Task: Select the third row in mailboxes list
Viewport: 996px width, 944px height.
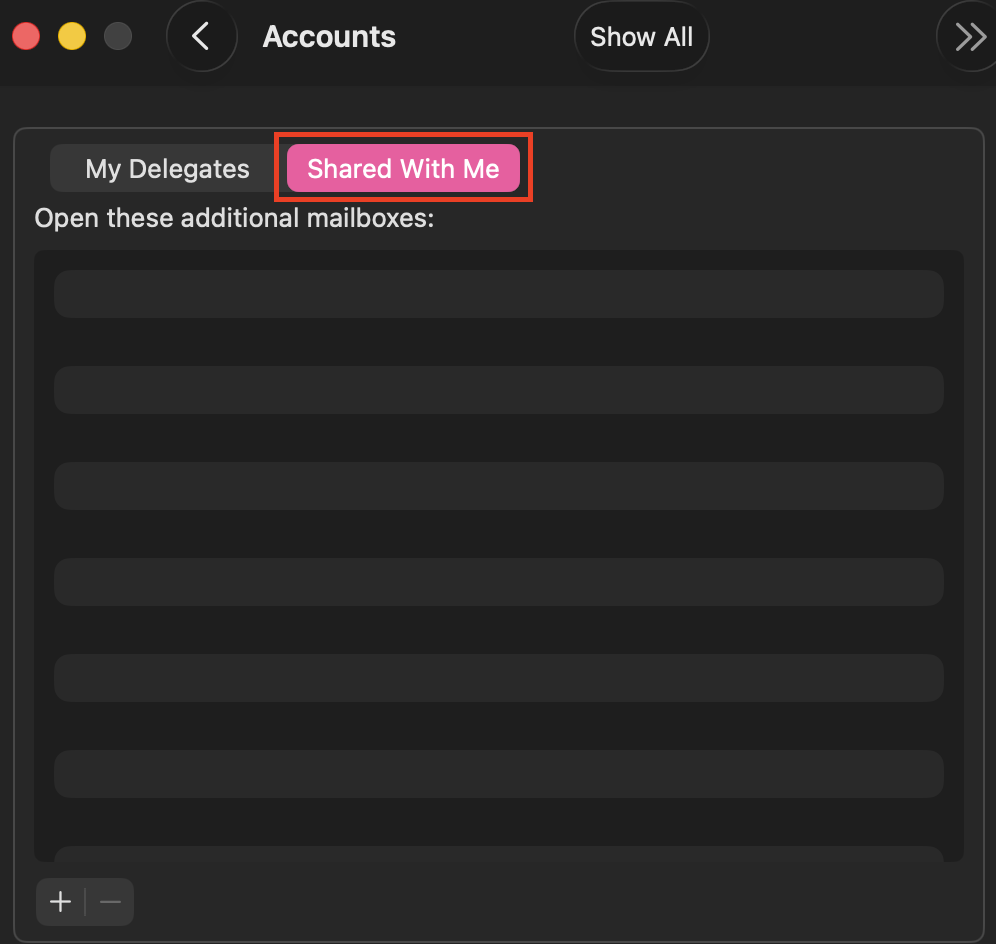Action: (498, 486)
